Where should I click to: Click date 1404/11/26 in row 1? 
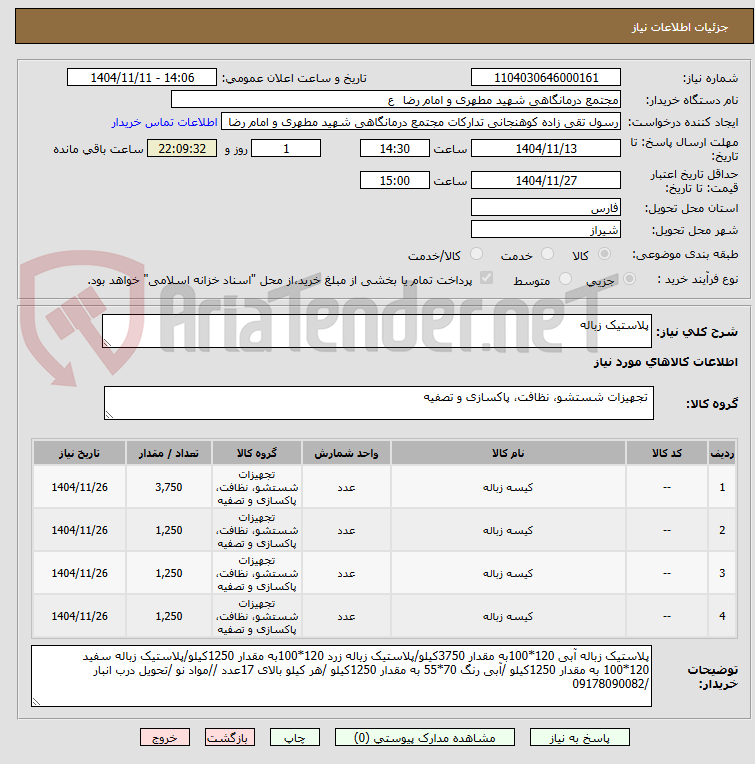(79, 487)
